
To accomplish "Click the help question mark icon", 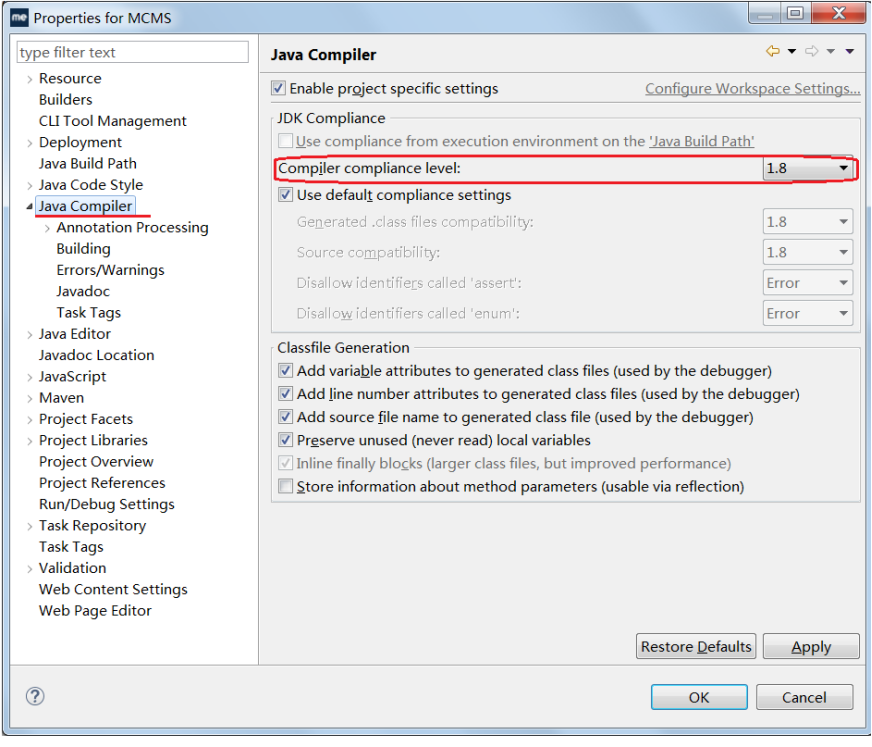I will 35,696.
